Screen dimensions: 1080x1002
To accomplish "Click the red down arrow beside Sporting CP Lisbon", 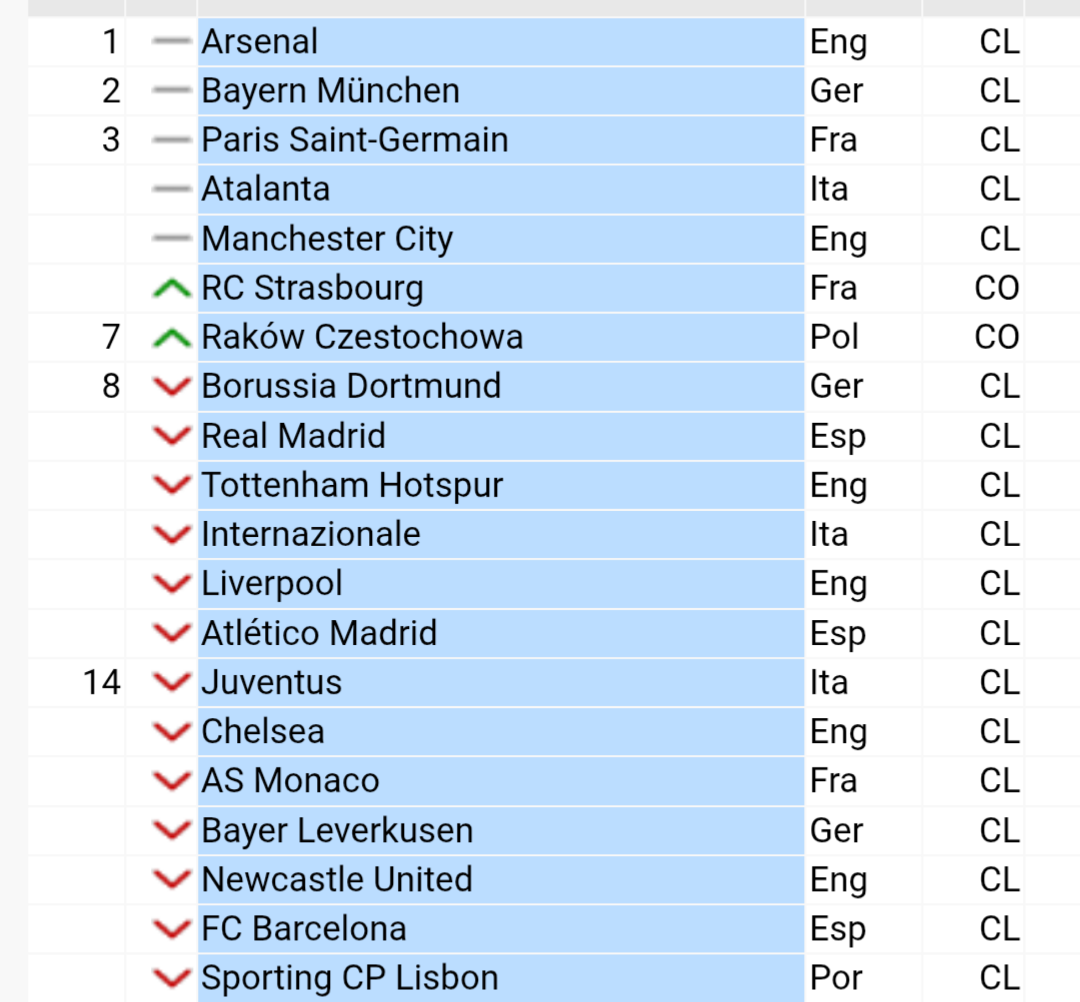I will pyautogui.click(x=172, y=977).
